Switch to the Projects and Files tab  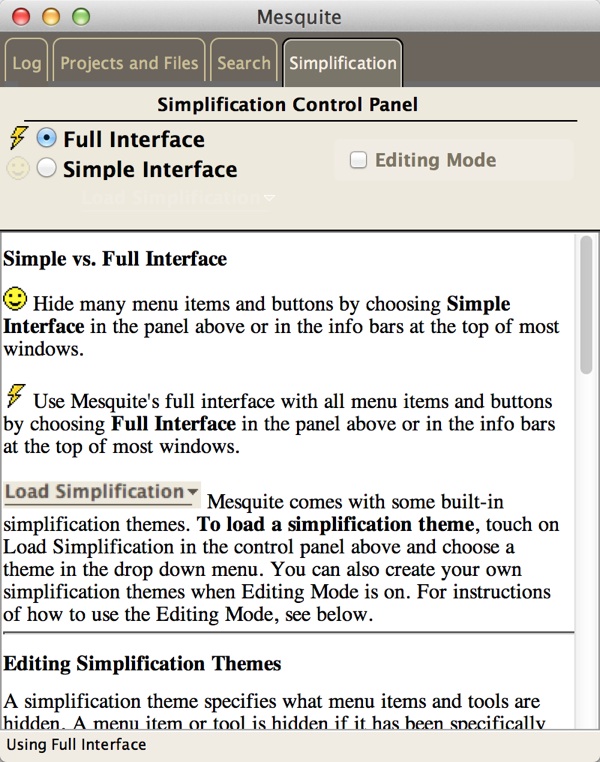click(x=129, y=63)
